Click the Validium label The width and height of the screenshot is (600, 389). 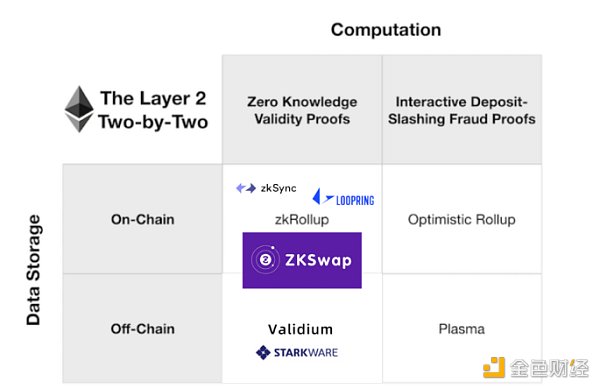pos(300,329)
